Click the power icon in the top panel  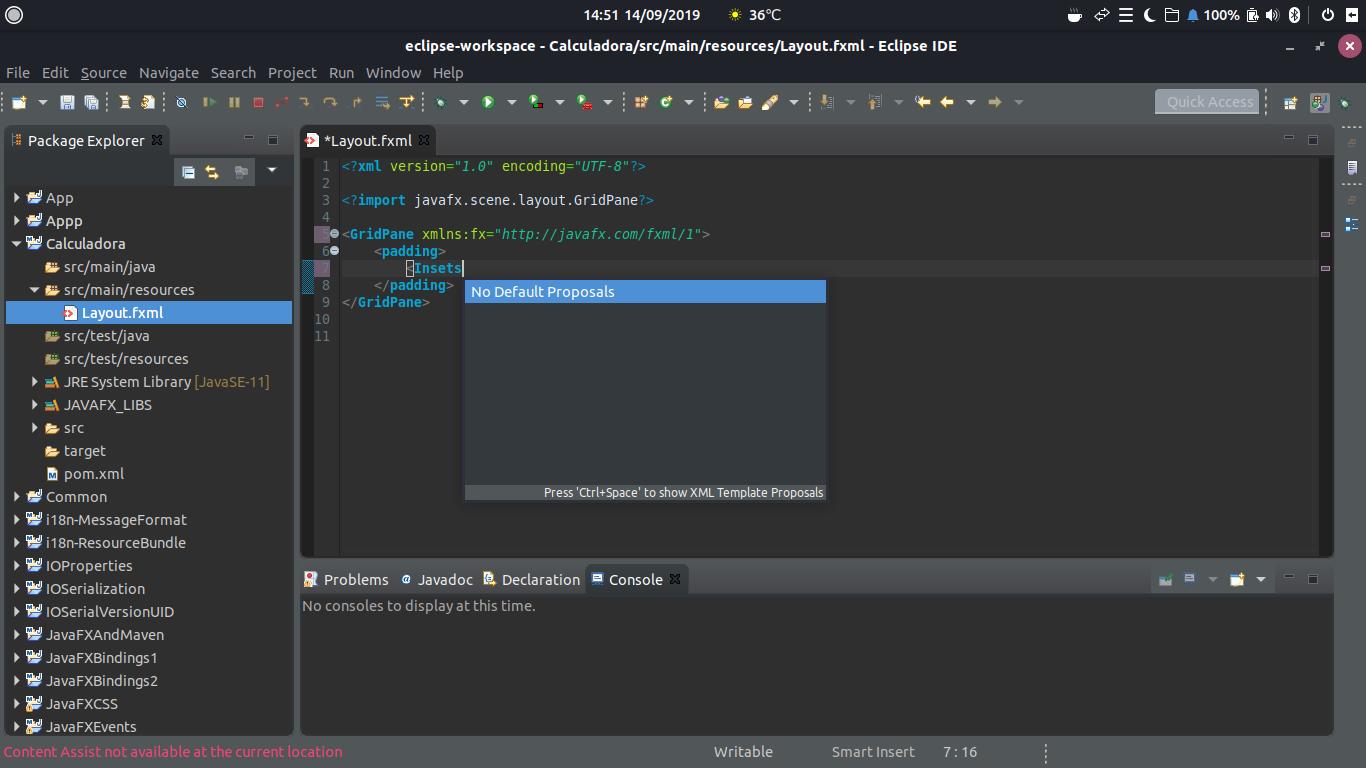(x=1328, y=15)
